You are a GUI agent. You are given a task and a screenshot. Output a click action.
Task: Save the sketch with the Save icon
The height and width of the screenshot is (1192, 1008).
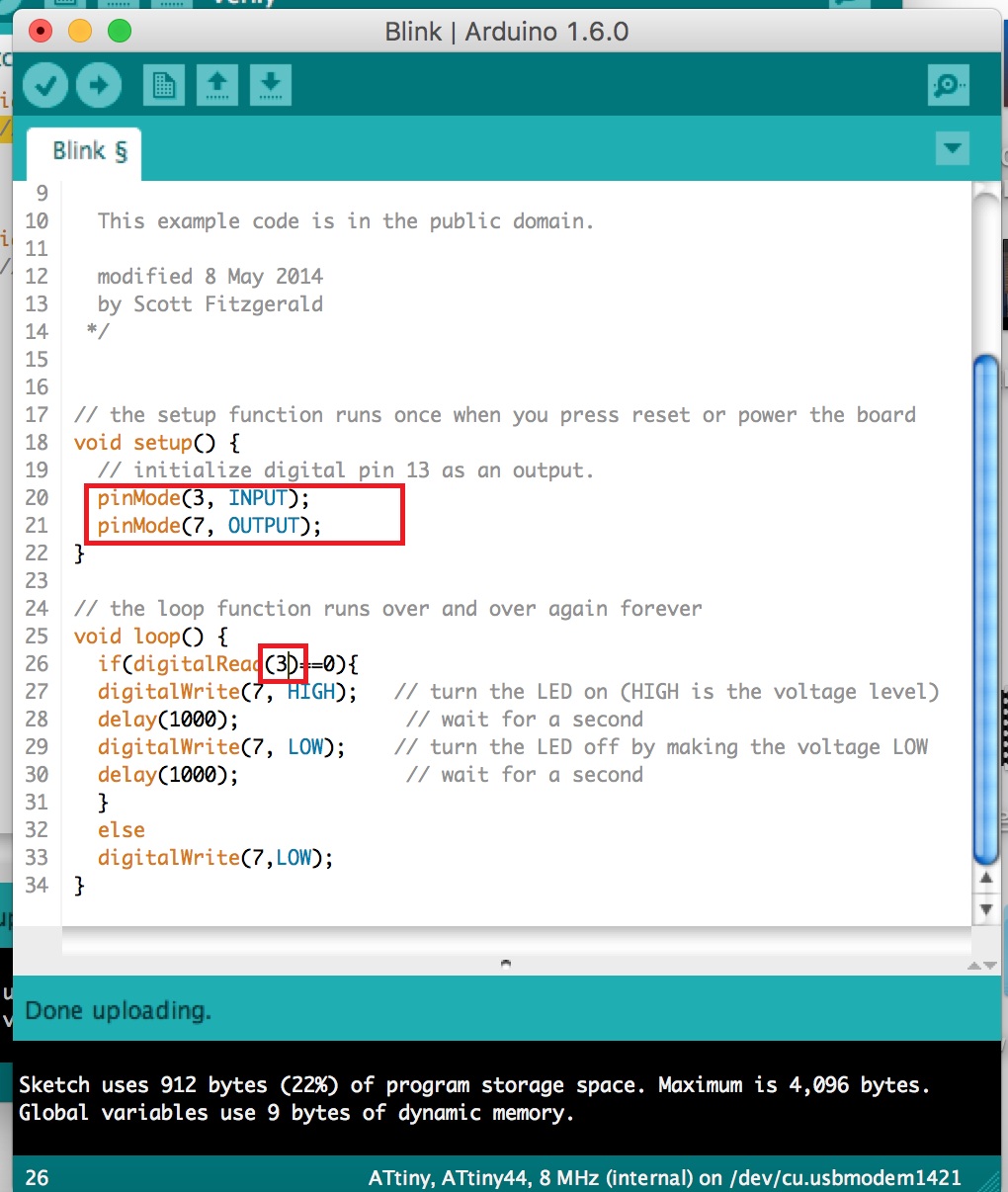point(271,85)
